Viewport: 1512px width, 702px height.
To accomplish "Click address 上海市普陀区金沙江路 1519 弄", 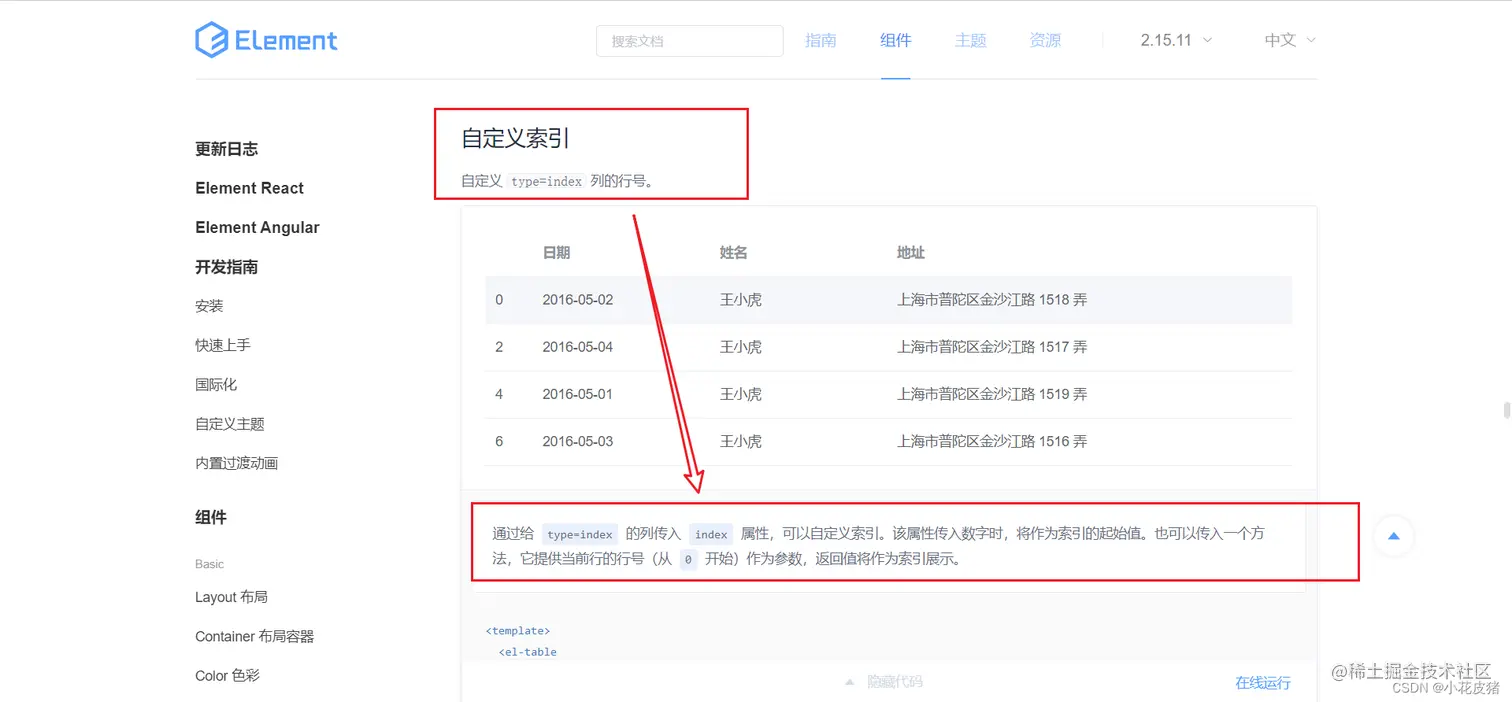I will (992, 394).
